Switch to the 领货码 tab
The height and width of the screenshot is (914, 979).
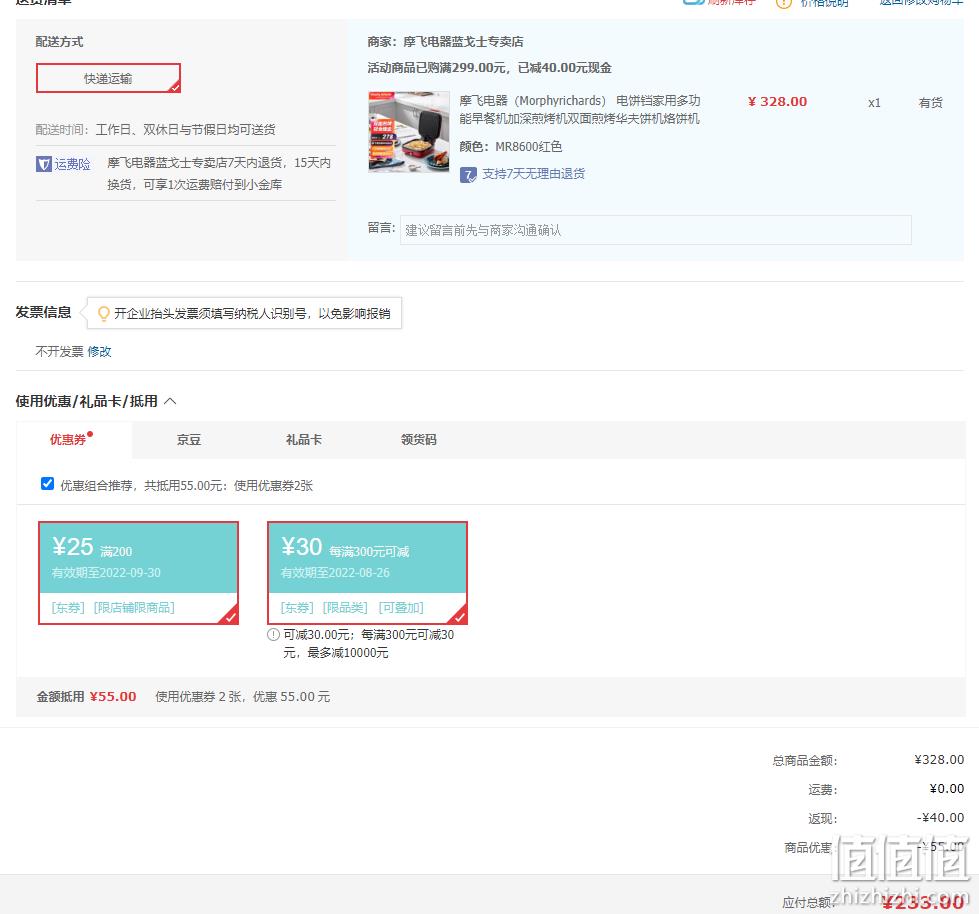click(418, 440)
